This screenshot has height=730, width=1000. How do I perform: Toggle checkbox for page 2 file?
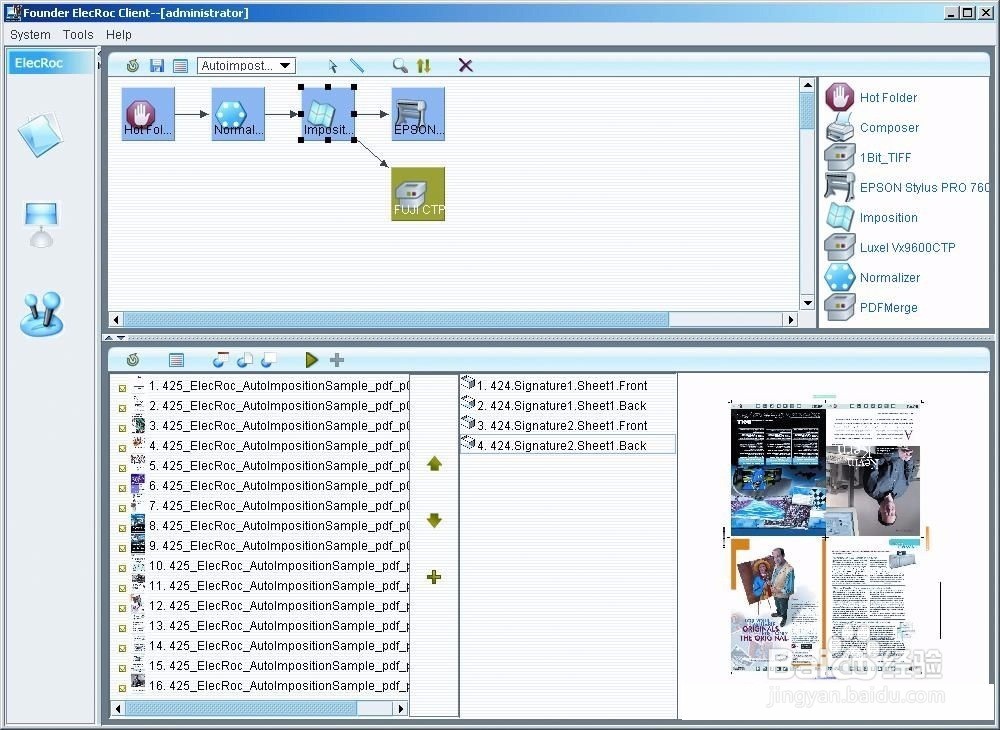point(122,408)
